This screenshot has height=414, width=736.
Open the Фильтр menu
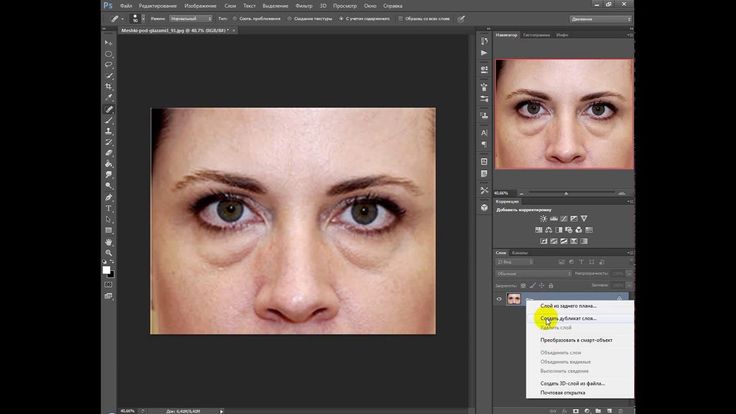[x=304, y=6]
